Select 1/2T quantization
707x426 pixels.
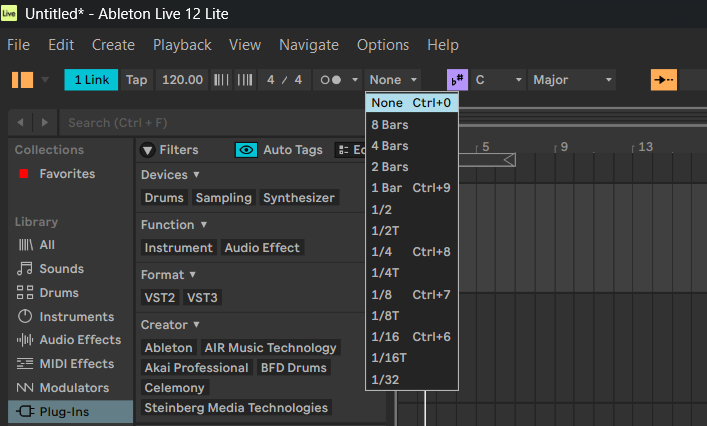click(412, 231)
